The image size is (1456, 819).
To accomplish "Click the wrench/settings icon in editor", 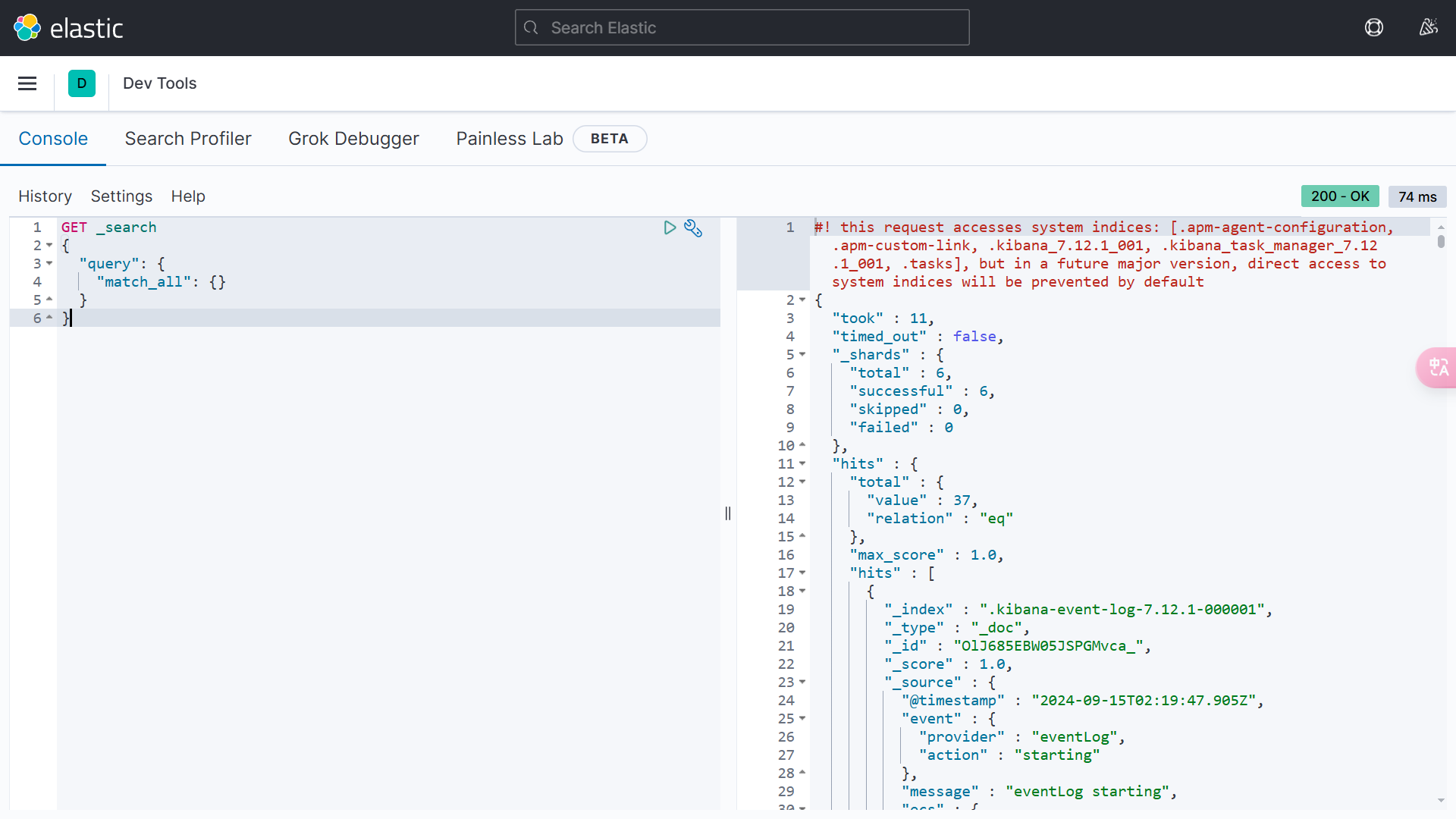I will coord(693,228).
